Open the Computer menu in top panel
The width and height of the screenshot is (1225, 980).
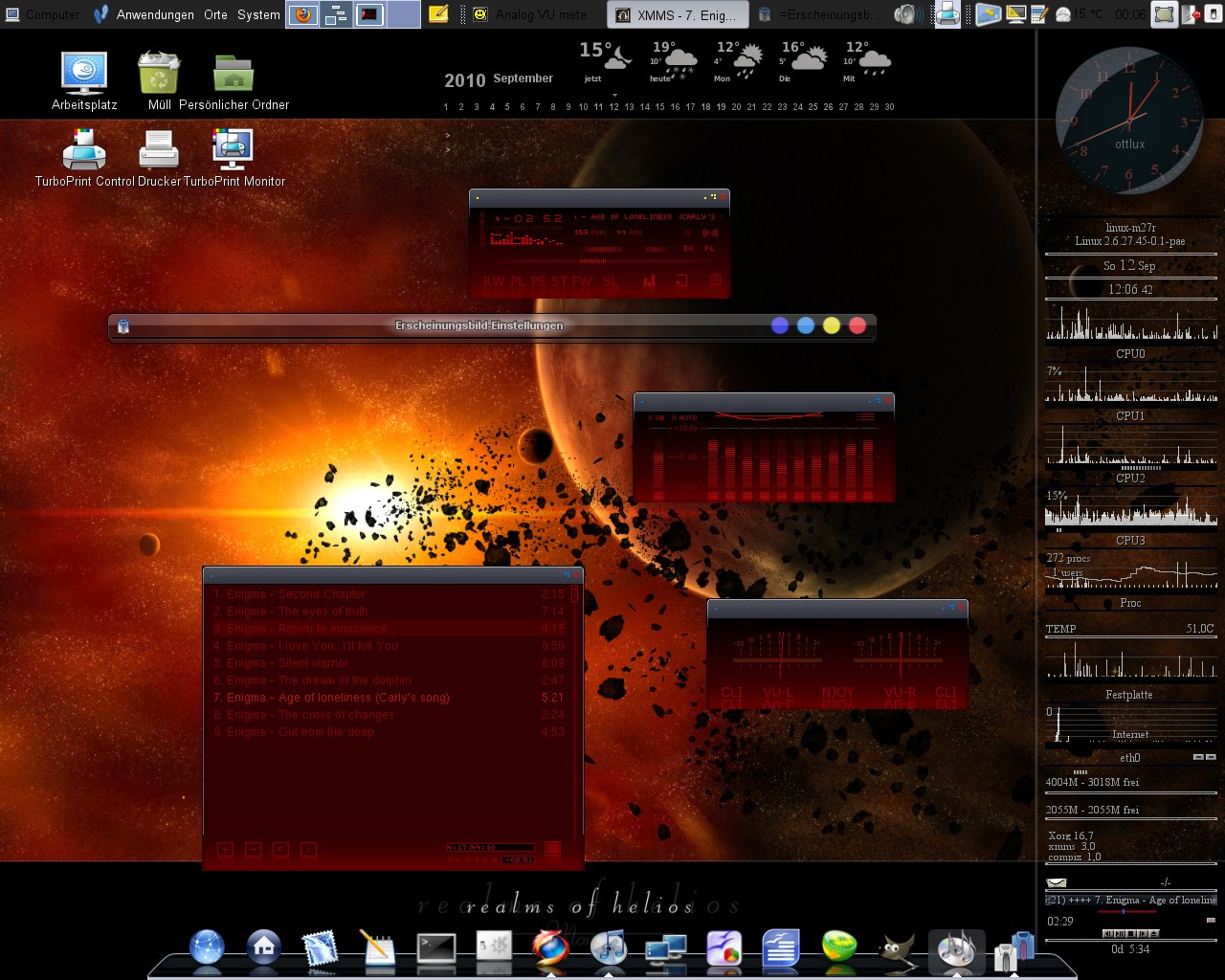(x=42, y=14)
